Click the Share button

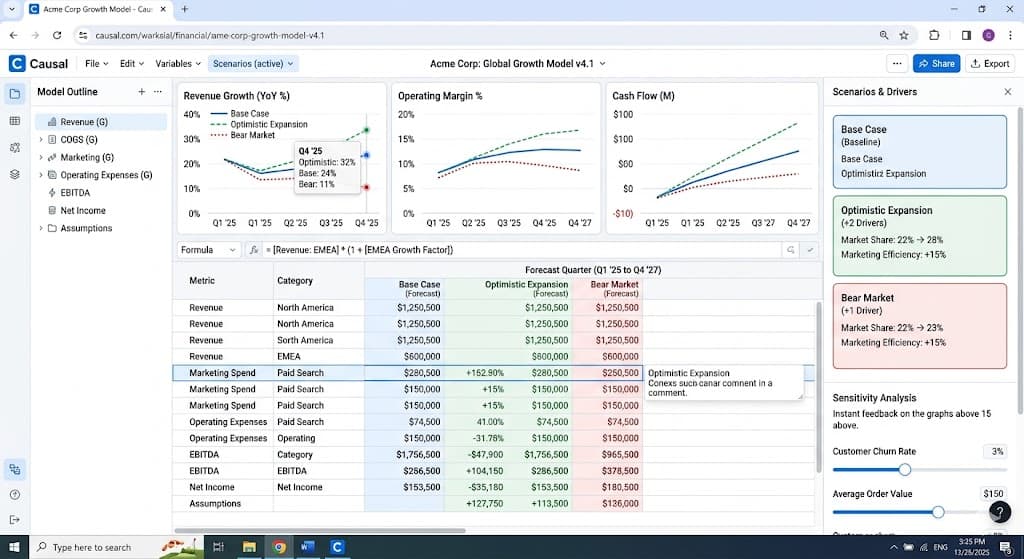coord(936,63)
